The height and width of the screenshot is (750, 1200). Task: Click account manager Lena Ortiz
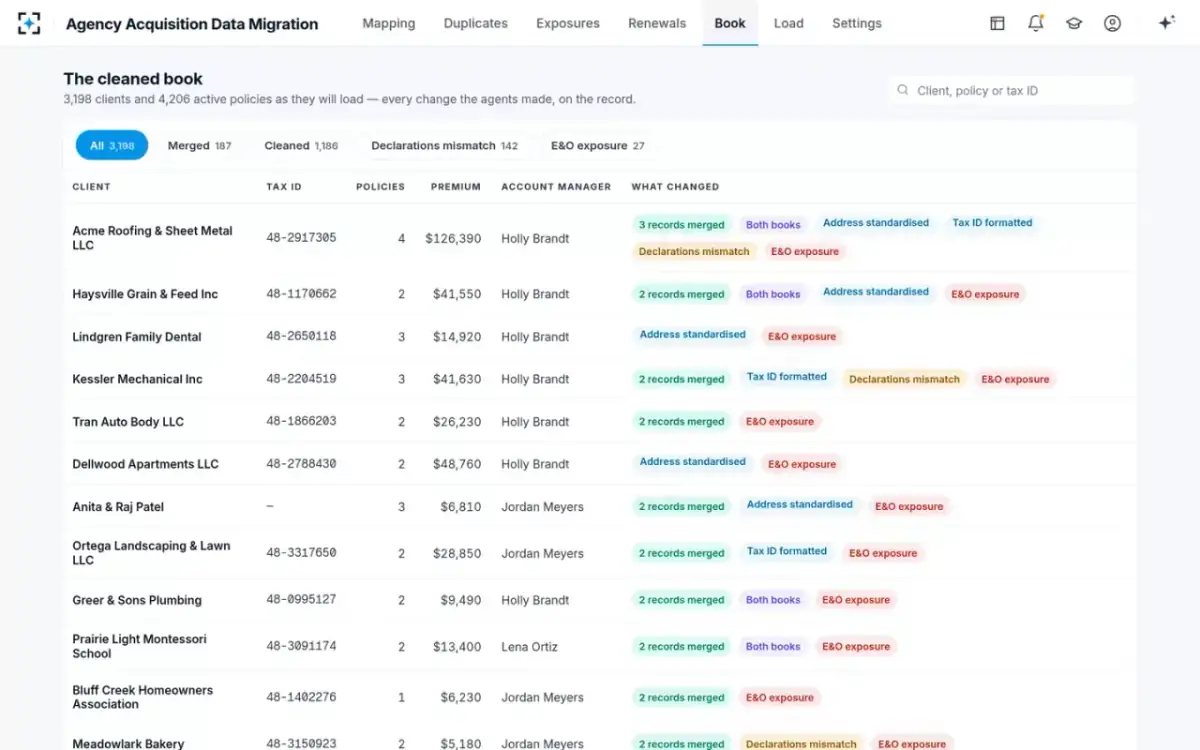529,647
